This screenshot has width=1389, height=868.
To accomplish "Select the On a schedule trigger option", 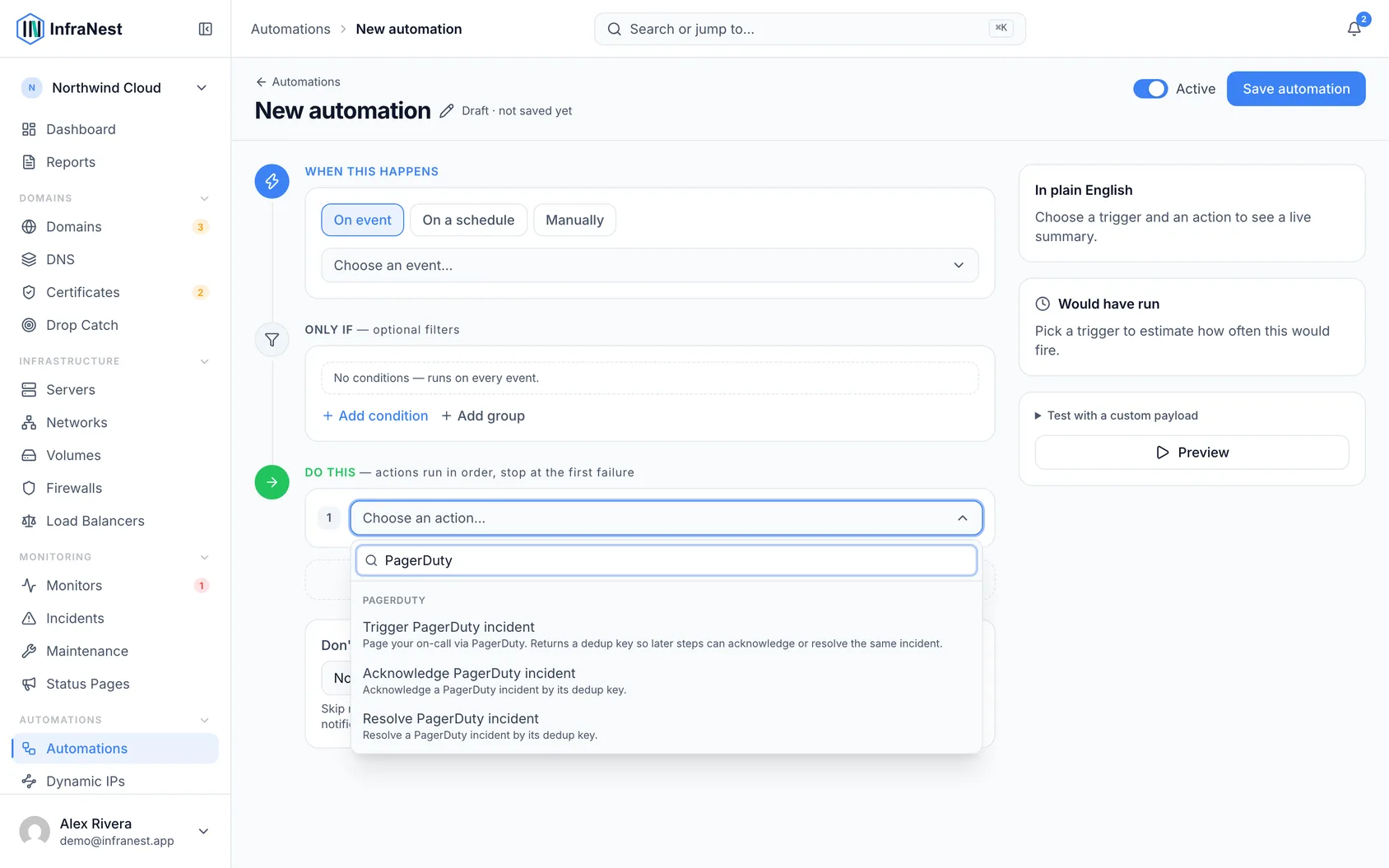I will pos(468,220).
